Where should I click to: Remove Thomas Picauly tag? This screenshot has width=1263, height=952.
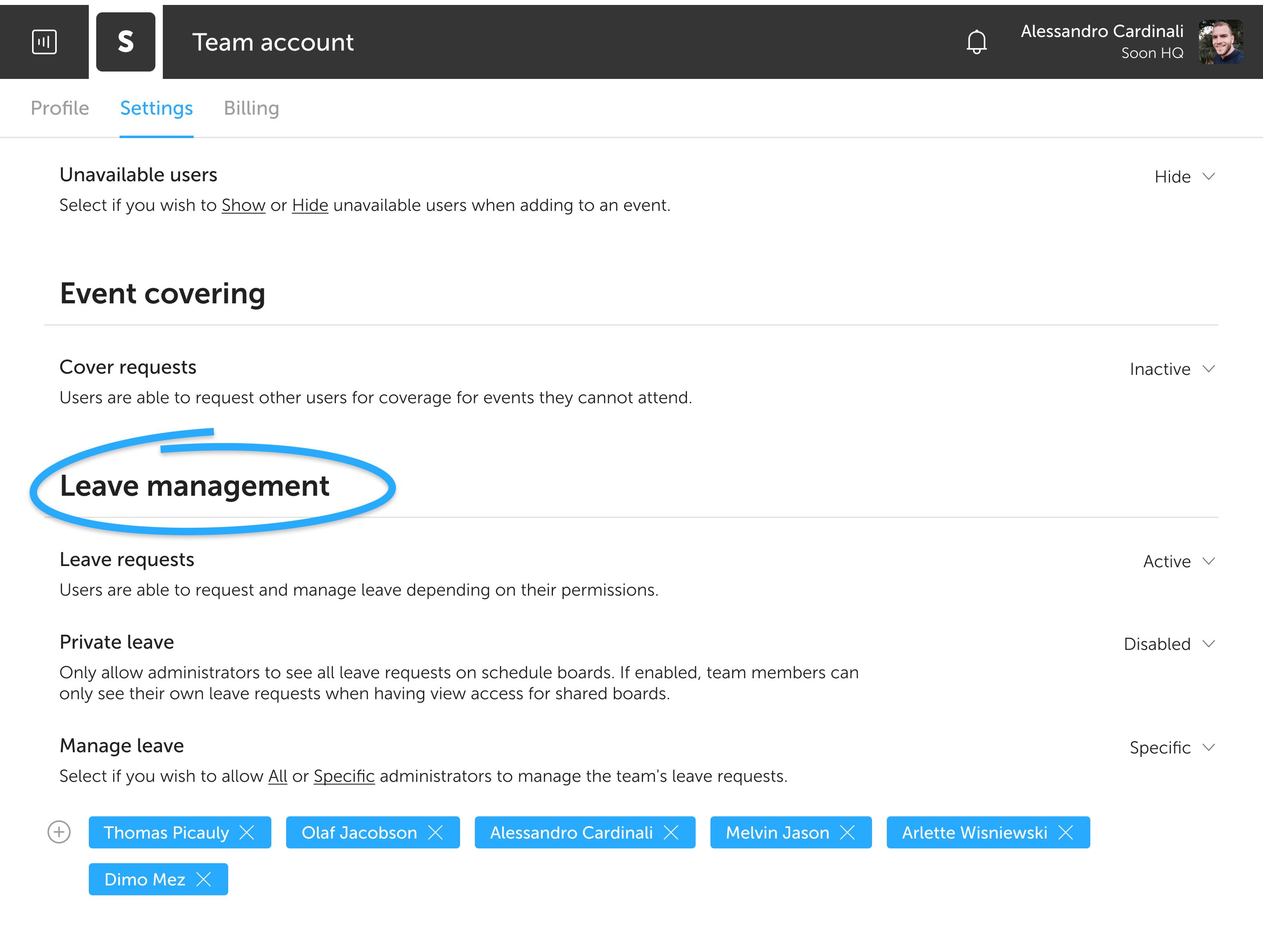tap(247, 833)
